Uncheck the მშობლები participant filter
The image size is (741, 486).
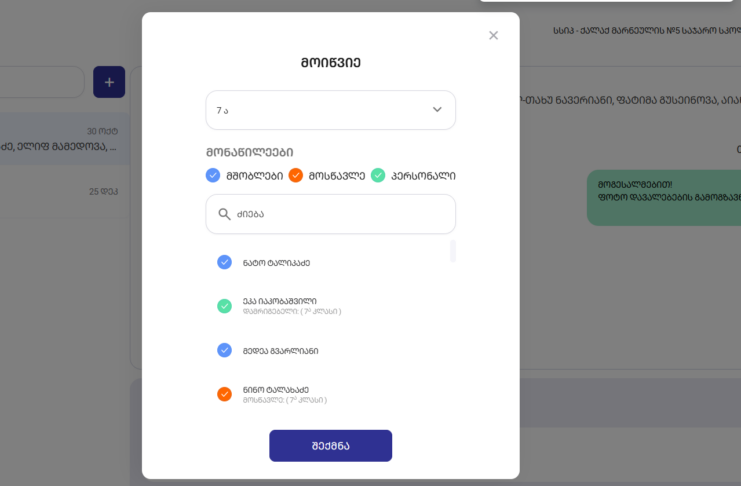(x=213, y=175)
